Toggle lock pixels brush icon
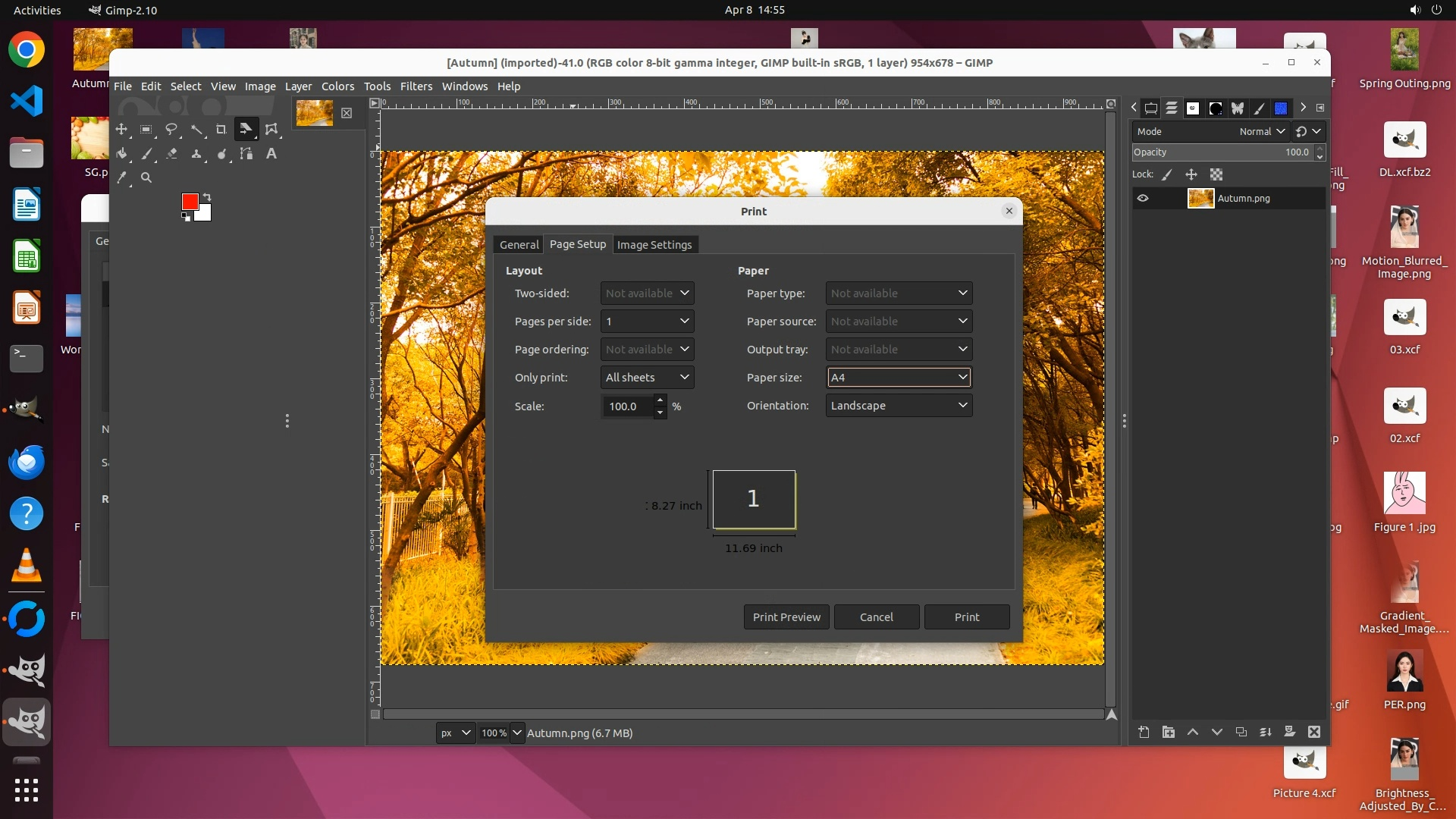 tap(1167, 174)
